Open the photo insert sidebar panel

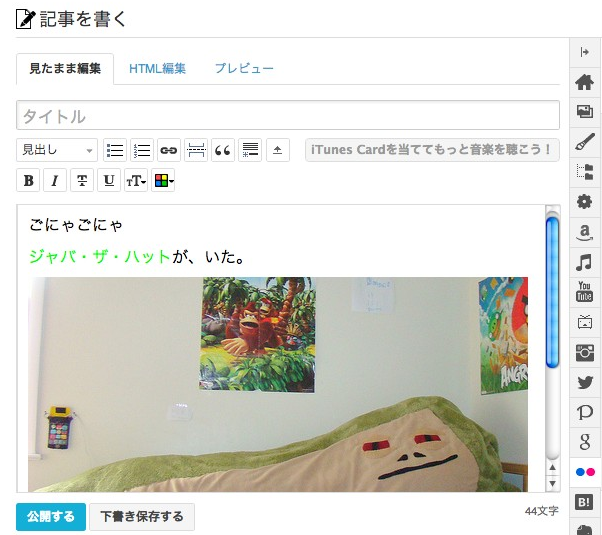[585, 112]
